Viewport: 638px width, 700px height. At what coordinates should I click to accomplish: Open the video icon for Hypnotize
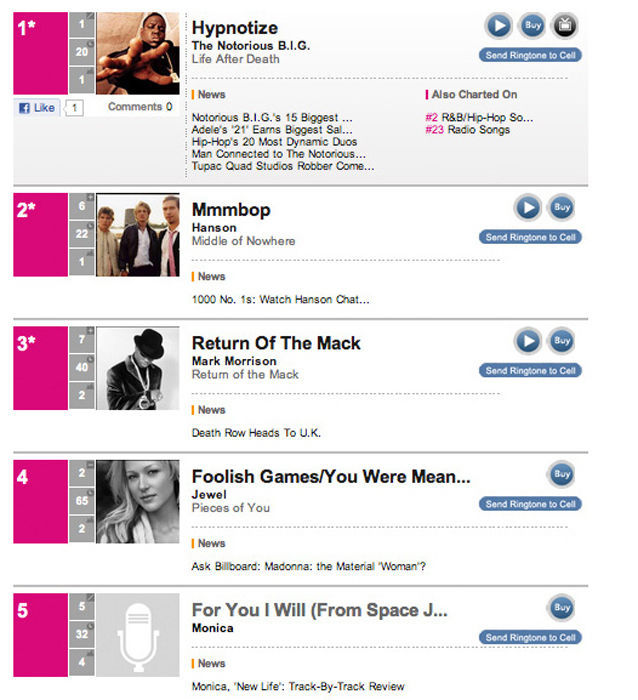tap(564, 26)
